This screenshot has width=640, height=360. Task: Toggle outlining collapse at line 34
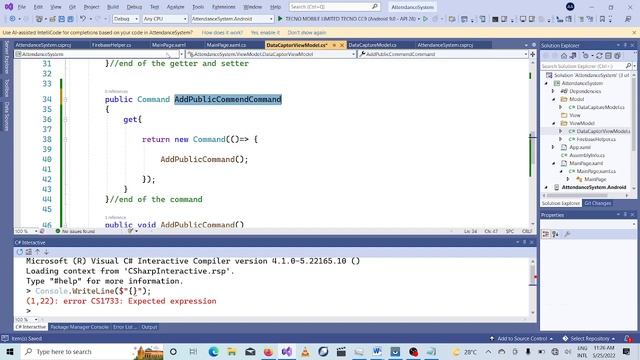(65, 99)
